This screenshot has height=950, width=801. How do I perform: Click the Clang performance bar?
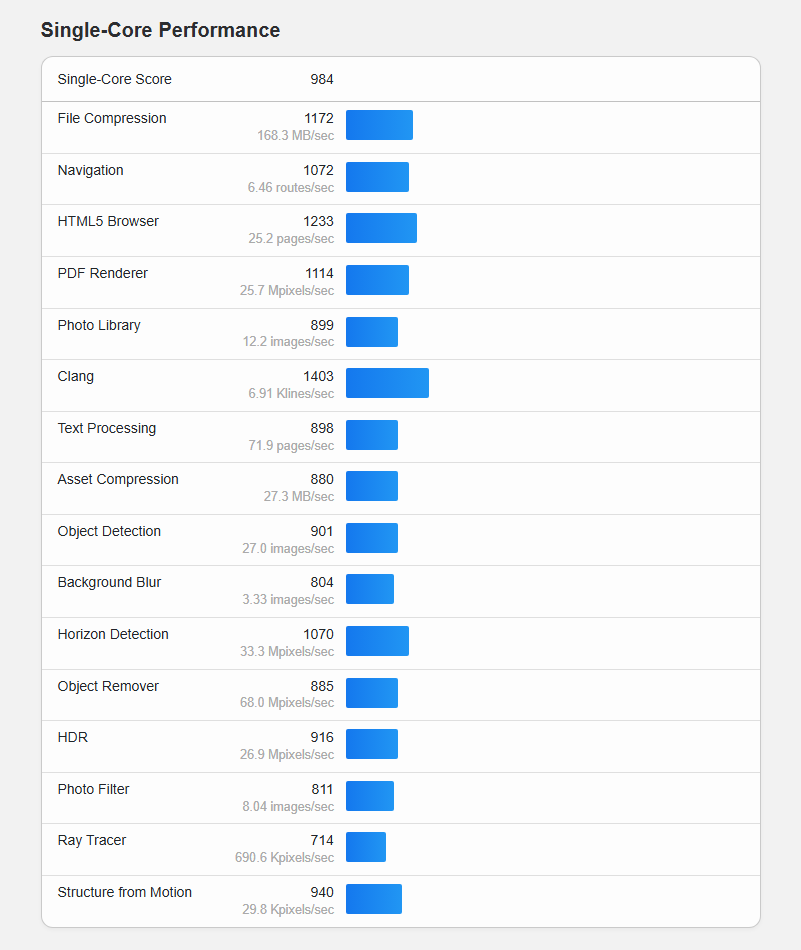[387, 383]
